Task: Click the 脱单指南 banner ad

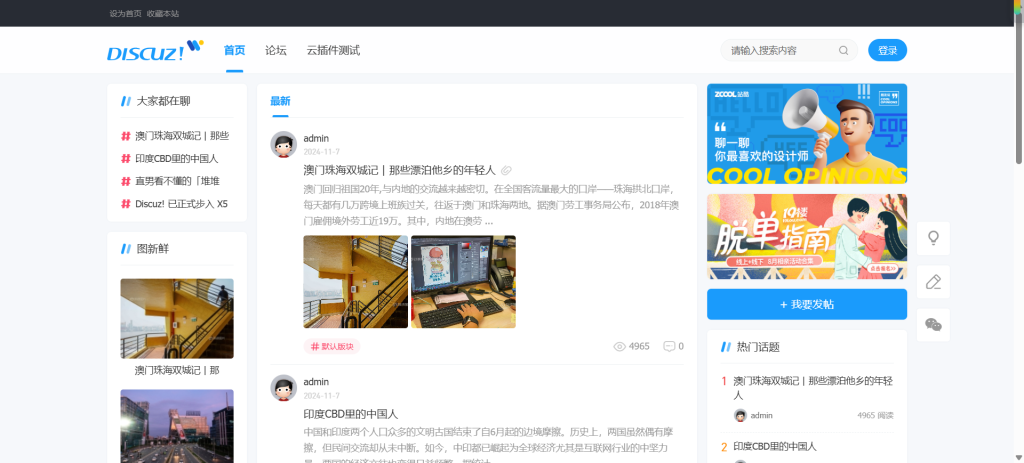Action: click(x=807, y=236)
